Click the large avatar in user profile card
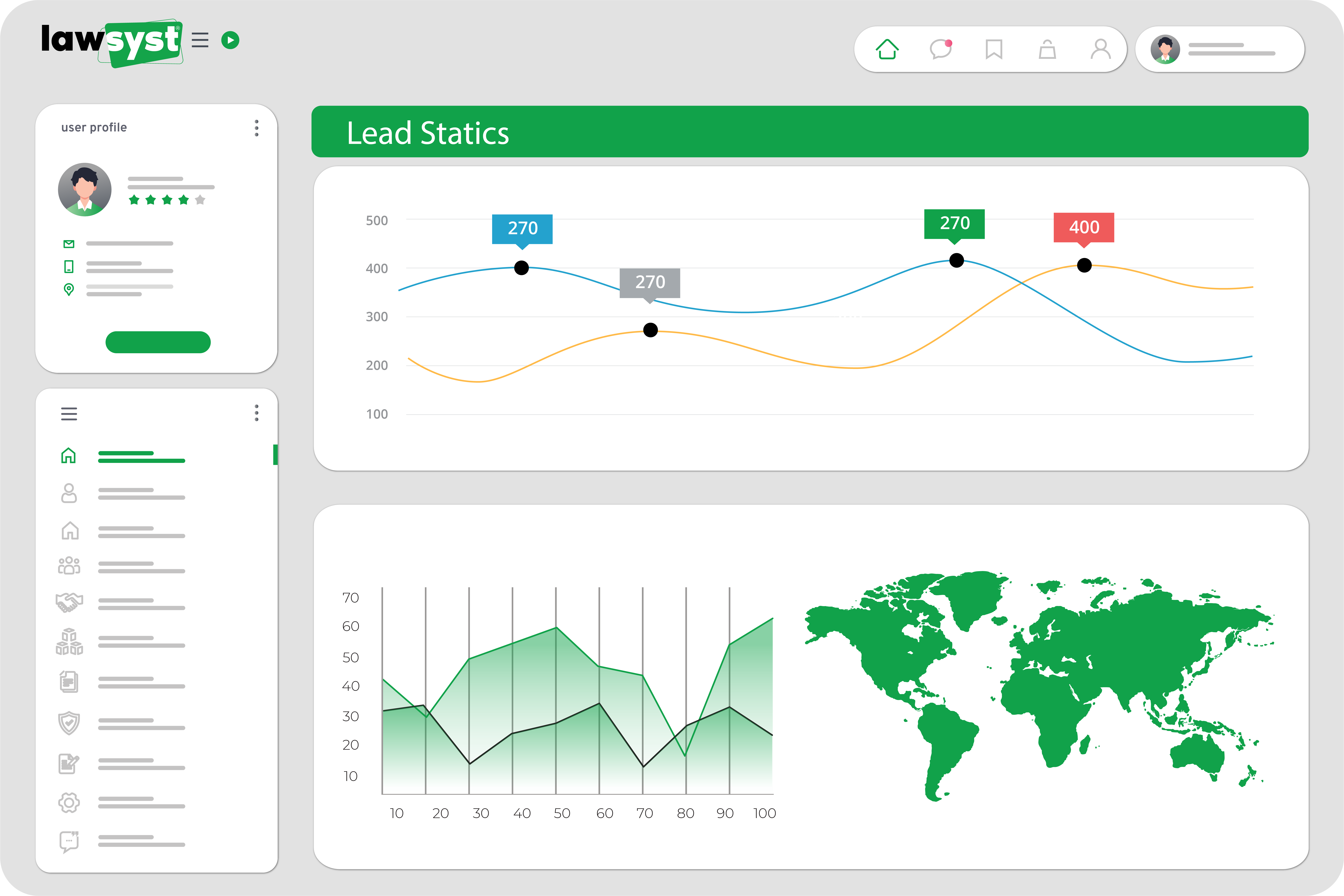The width and height of the screenshot is (1344, 896). pos(85,190)
